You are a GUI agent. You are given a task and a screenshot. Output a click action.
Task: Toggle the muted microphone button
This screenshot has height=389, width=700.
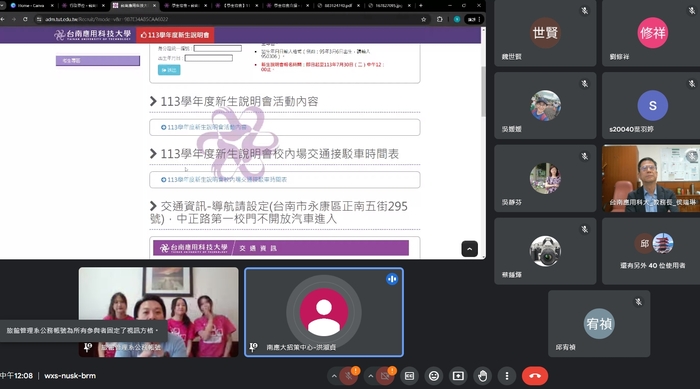tap(349, 376)
